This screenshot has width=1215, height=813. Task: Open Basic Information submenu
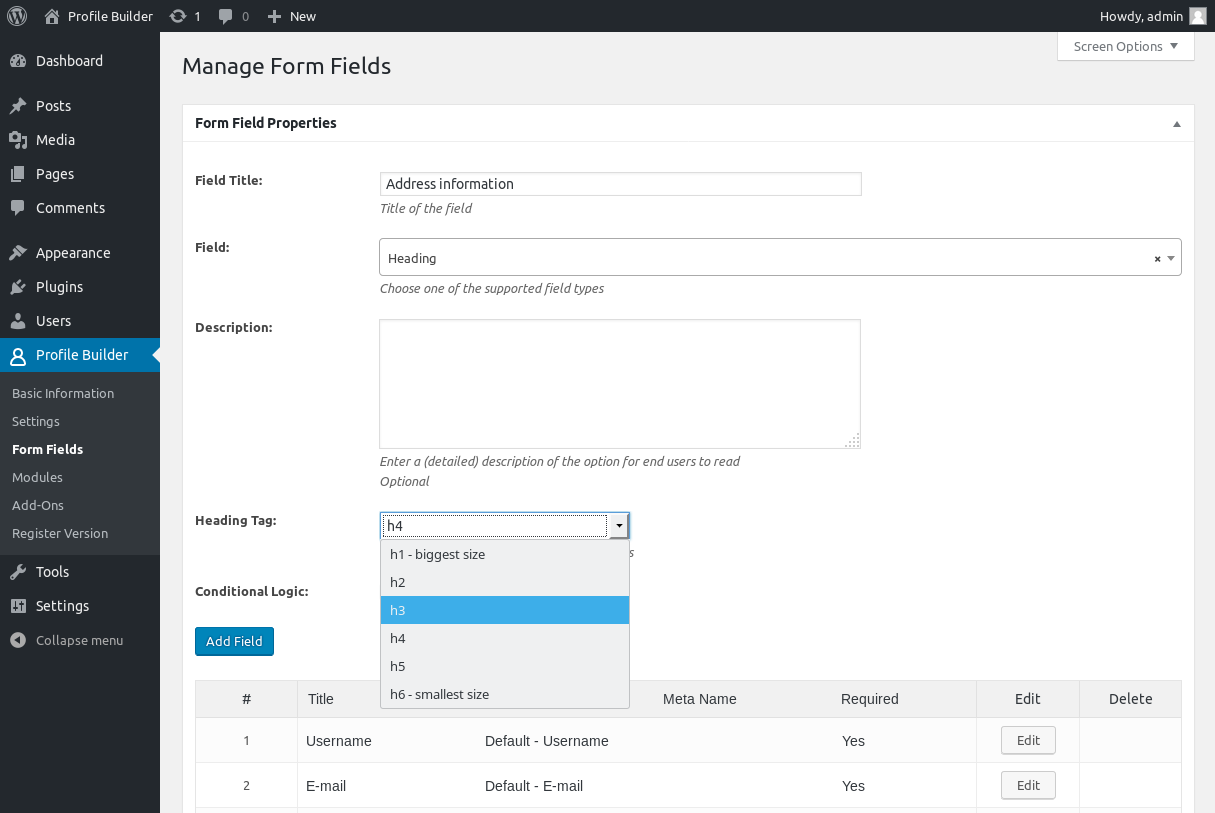pyautogui.click(x=63, y=393)
